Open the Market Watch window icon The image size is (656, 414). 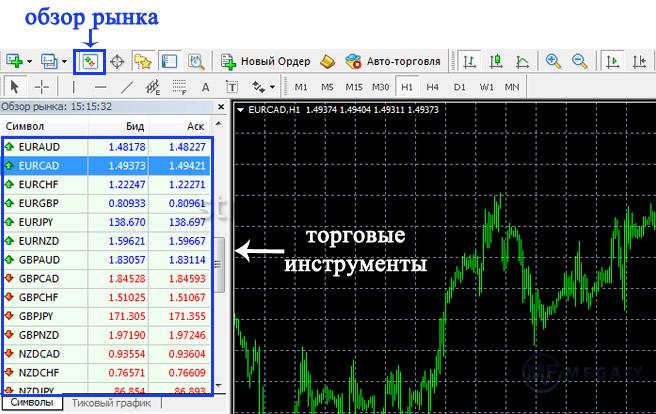pos(90,61)
